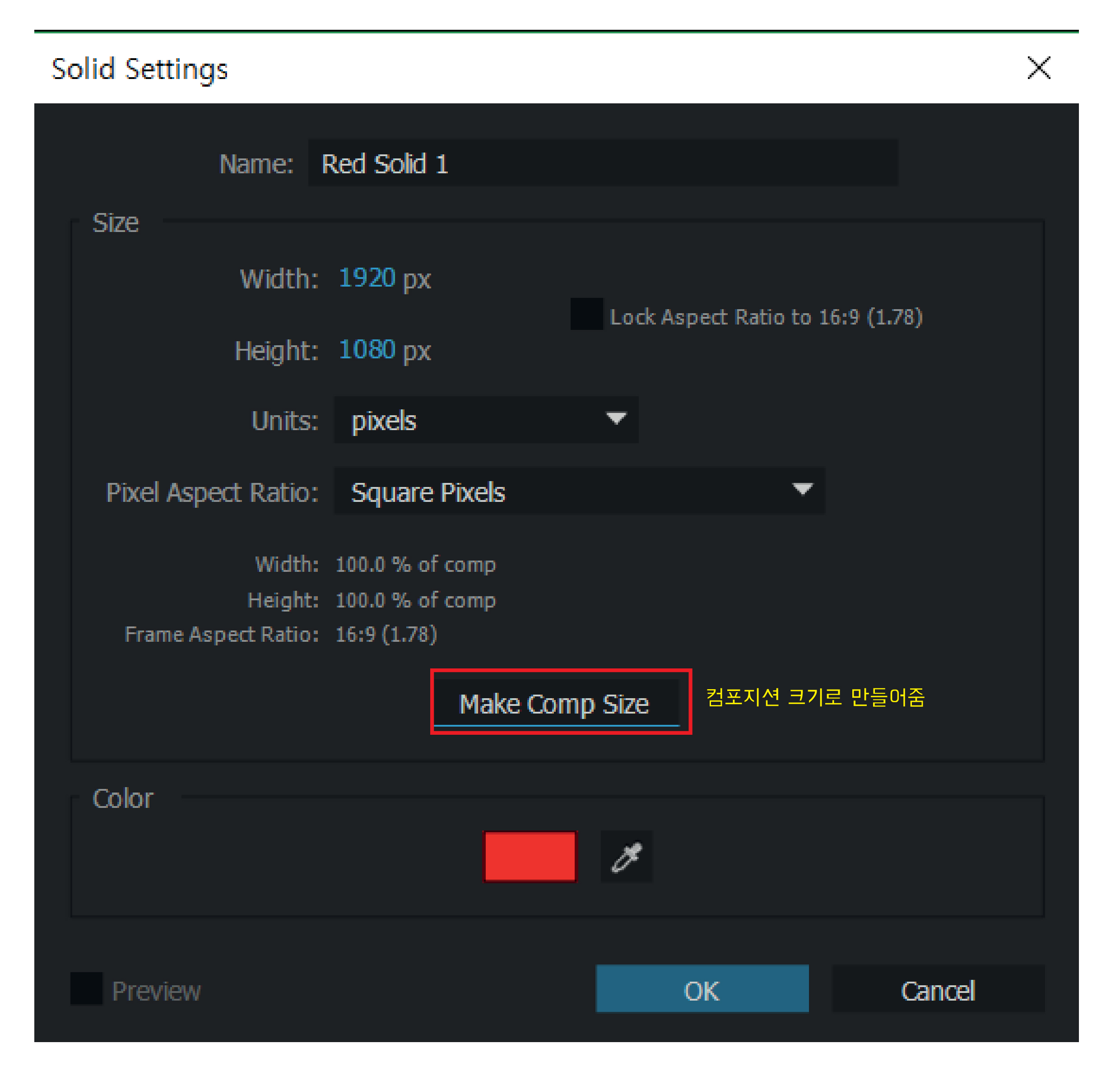Image resolution: width=1120 pixels, height=1085 pixels.
Task: Click the Preview label text
Action: [156, 991]
